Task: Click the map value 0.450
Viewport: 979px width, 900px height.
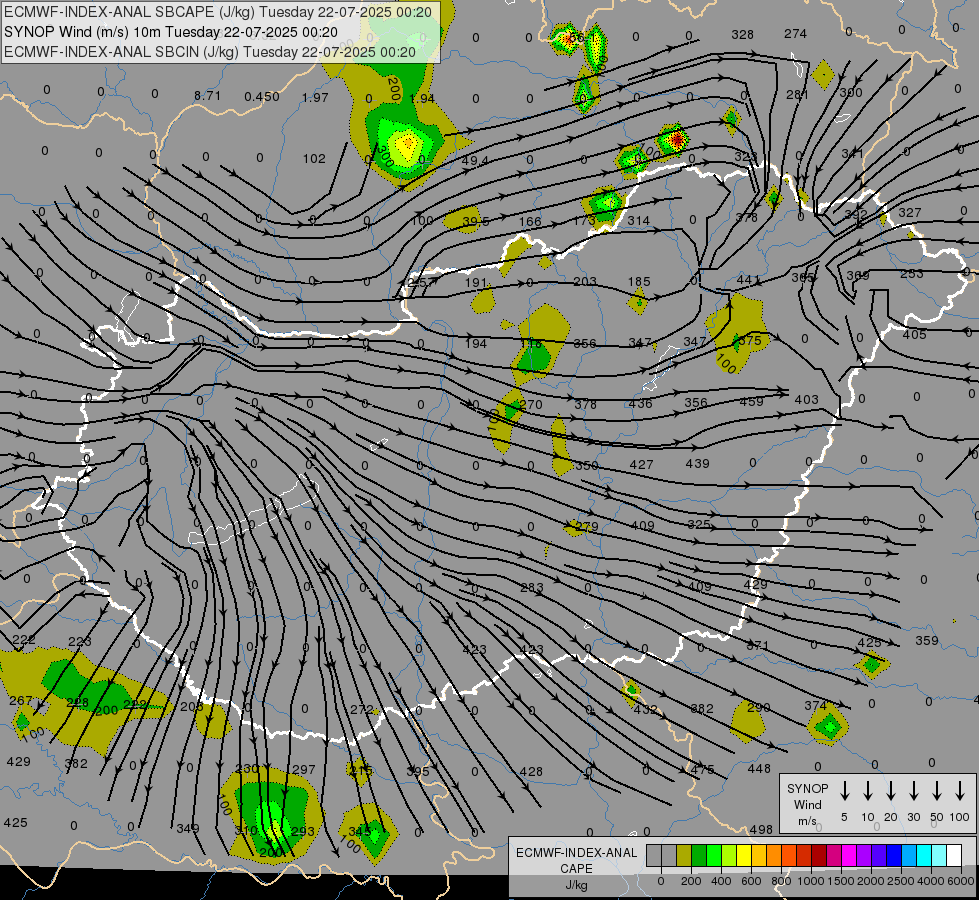Action: [262, 96]
